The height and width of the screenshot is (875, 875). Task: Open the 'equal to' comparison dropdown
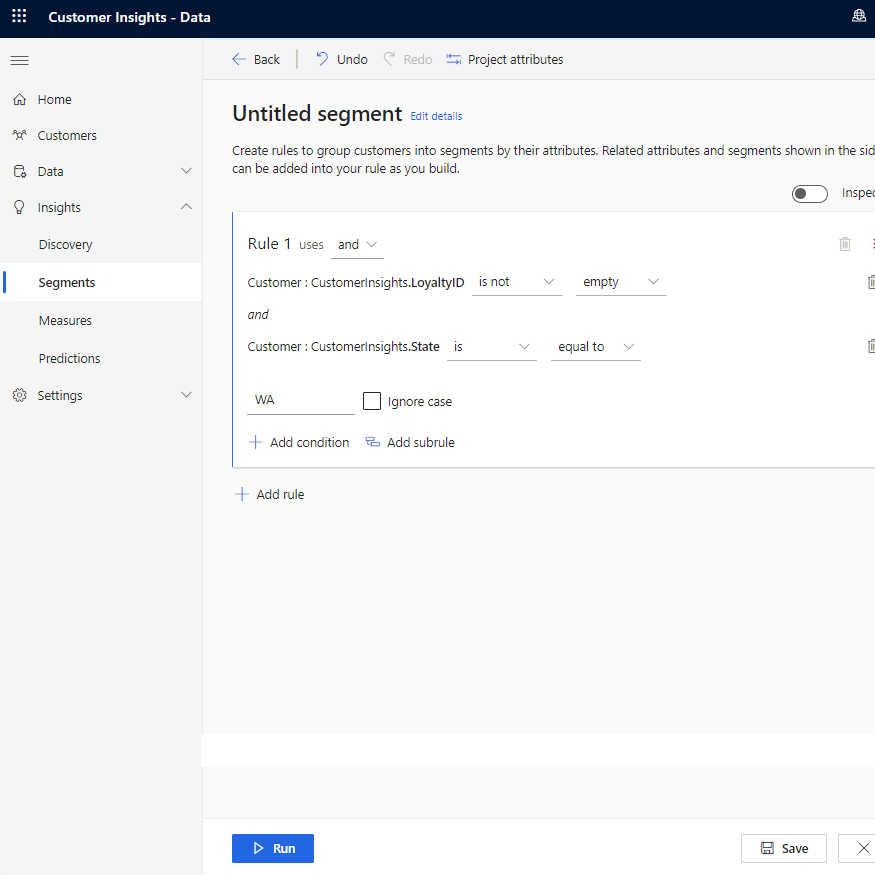click(595, 347)
